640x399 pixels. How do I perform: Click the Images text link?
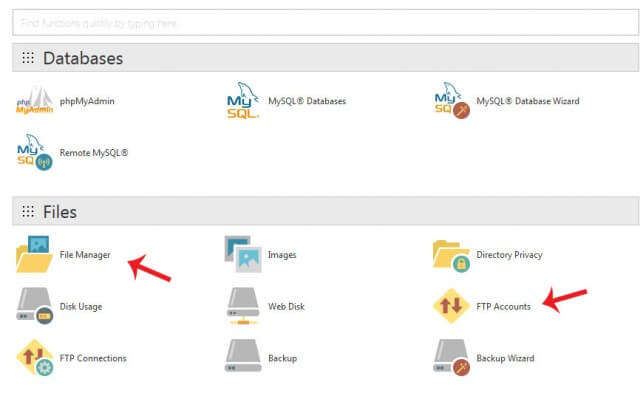coord(282,255)
